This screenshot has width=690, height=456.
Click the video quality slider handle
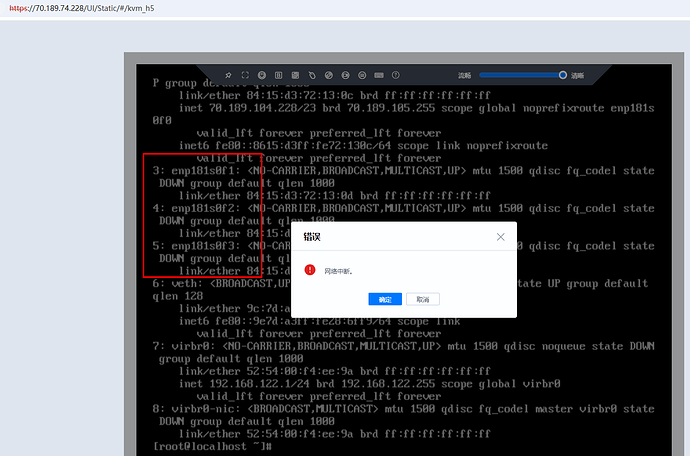(563, 75)
